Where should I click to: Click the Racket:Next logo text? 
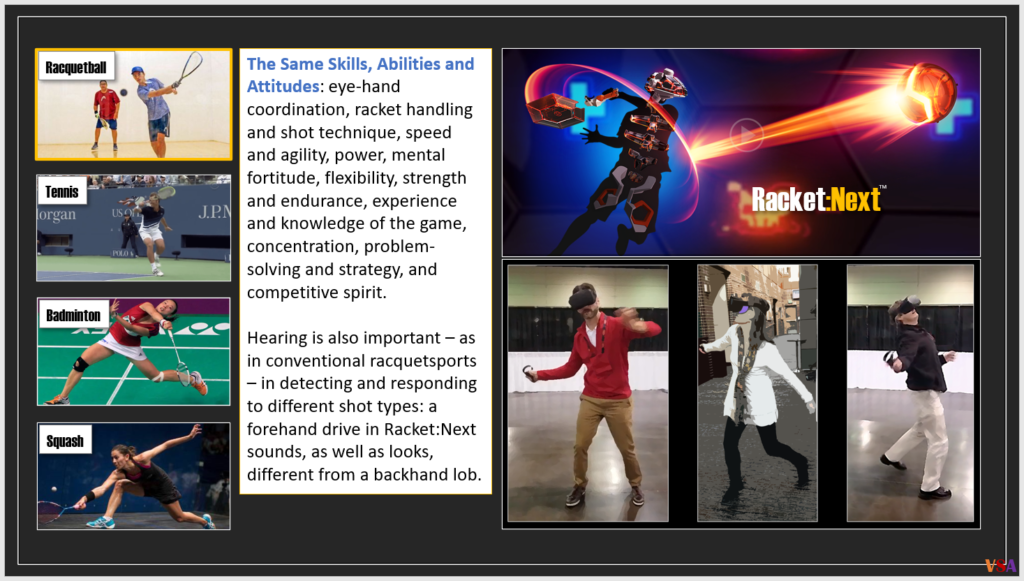click(817, 199)
